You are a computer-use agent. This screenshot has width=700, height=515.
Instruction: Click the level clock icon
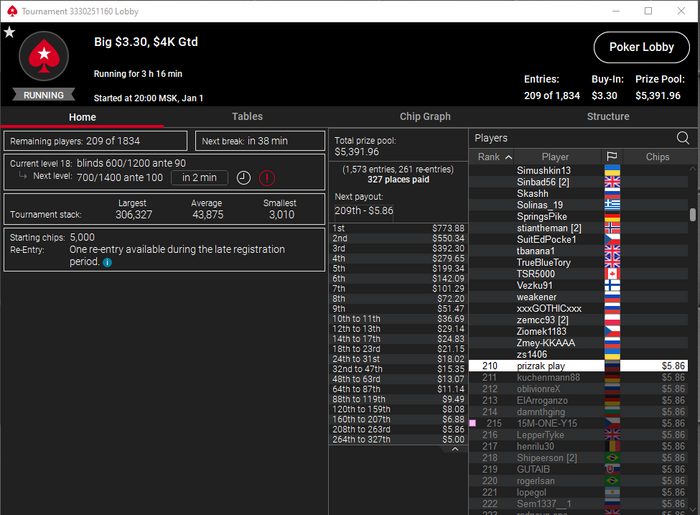tap(243, 178)
